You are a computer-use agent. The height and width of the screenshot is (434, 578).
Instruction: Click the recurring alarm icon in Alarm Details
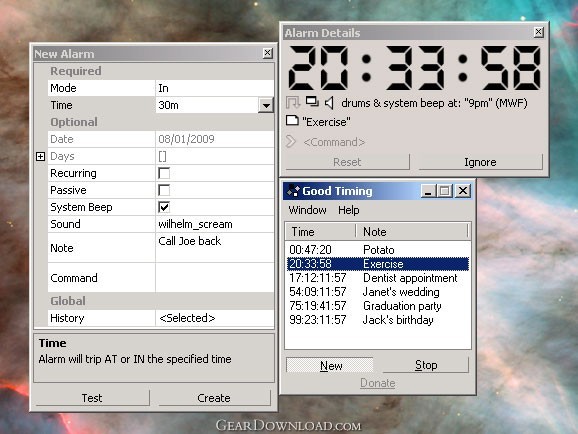(293, 102)
